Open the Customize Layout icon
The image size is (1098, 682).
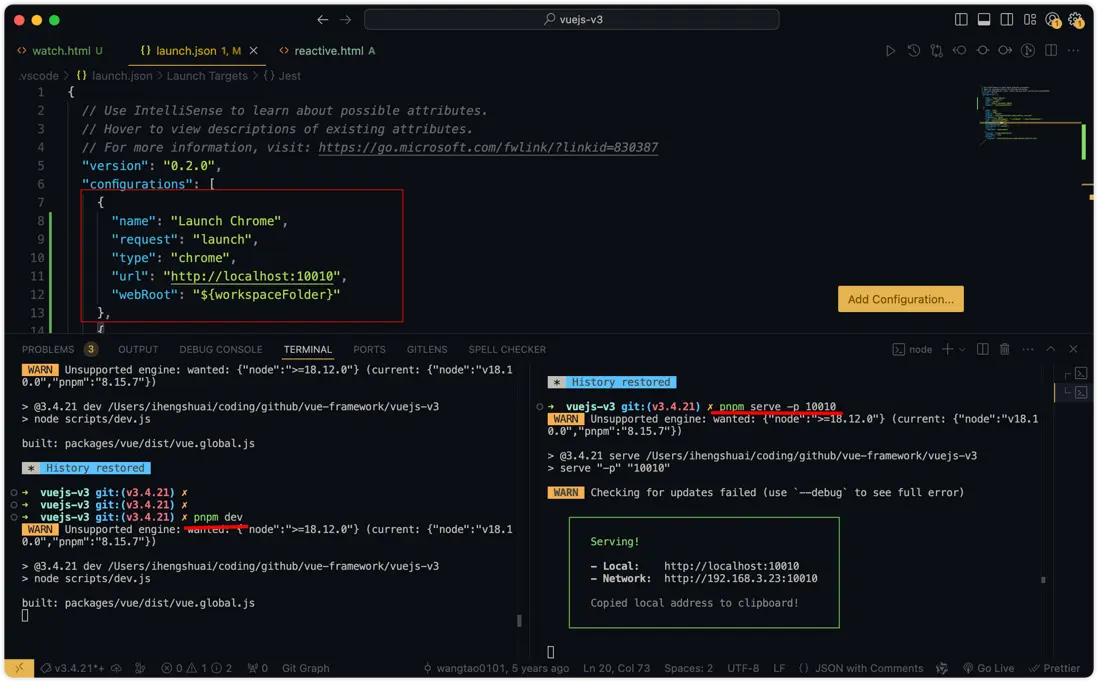pyautogui.click(x=1029, y=20)
